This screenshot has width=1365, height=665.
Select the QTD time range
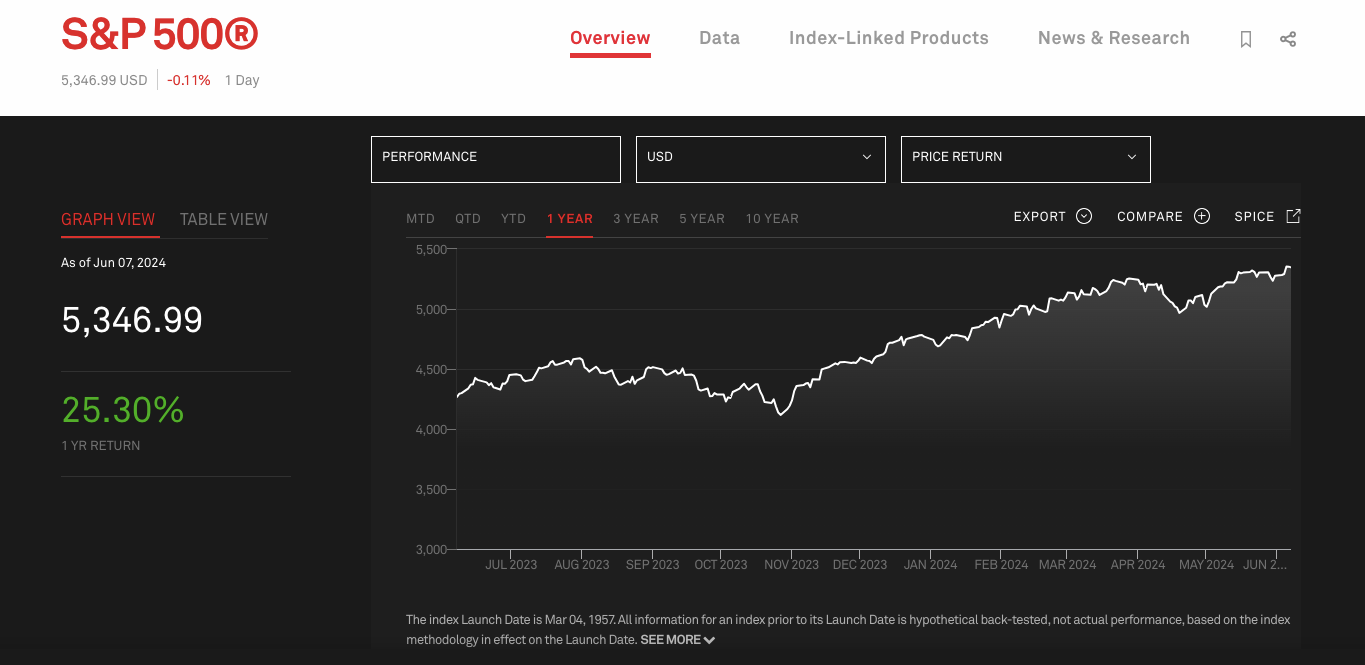pyautogui.click(x=468, y=218)
